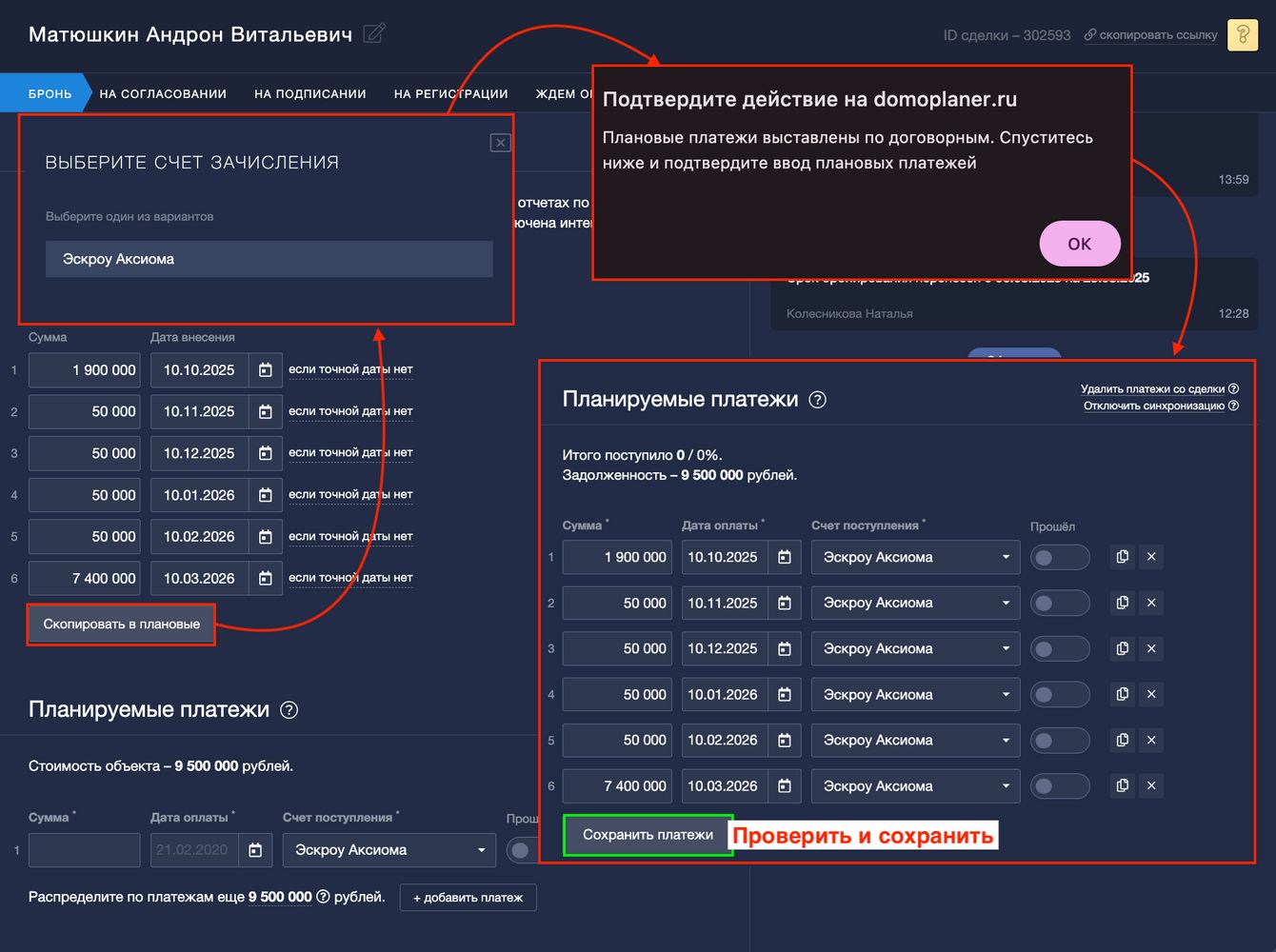1276x952 pixels.
Task: Open 'Эскроу Аксиома' dropdown in the 10.10.2025 row
Action: tap(915, 557)
